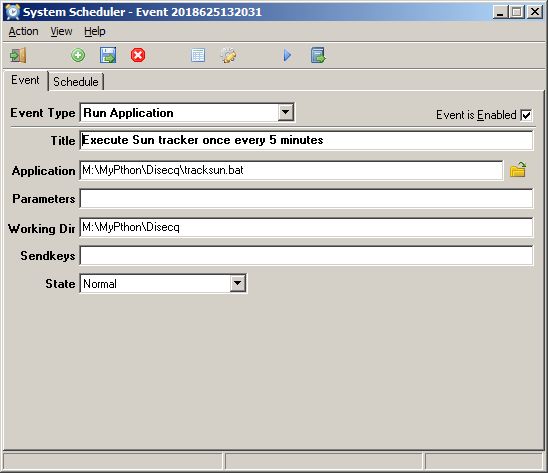Click the Title field with Sun tracker text
This screenshot has height=473, width=548.
(x=307, y=140)
